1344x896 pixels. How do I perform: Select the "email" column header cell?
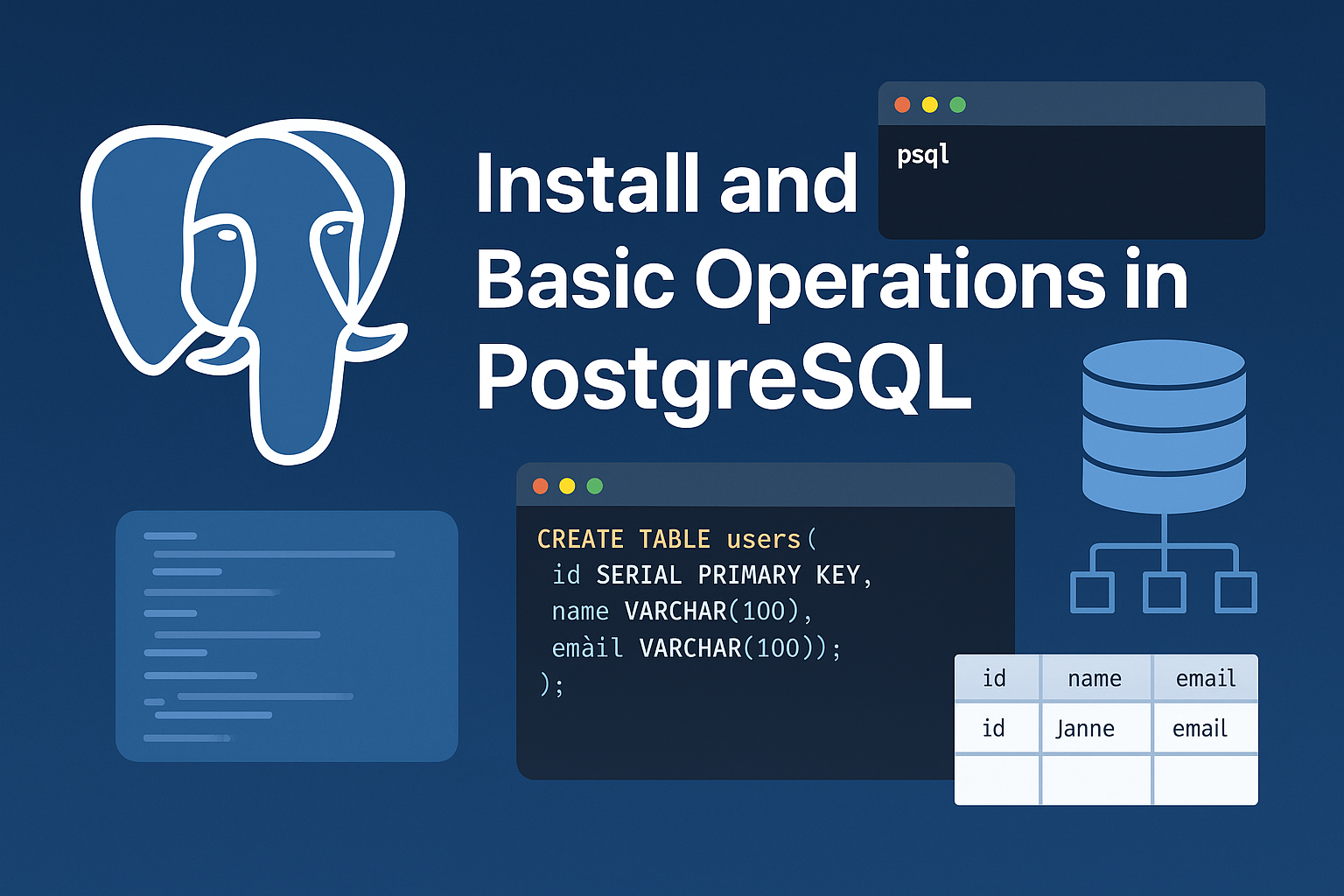[x=1206, y=678]
